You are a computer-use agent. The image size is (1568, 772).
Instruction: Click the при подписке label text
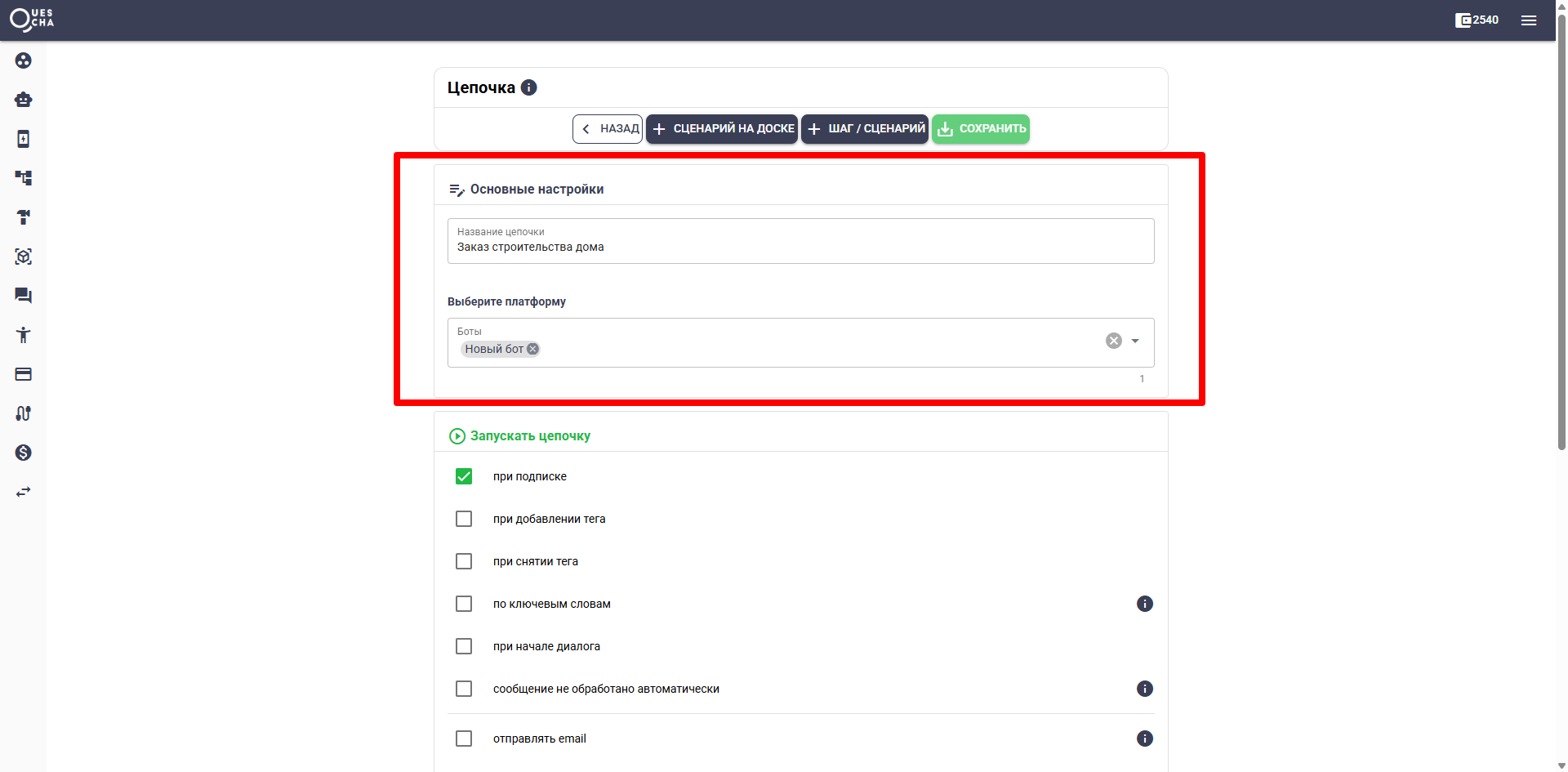[529, 476]
